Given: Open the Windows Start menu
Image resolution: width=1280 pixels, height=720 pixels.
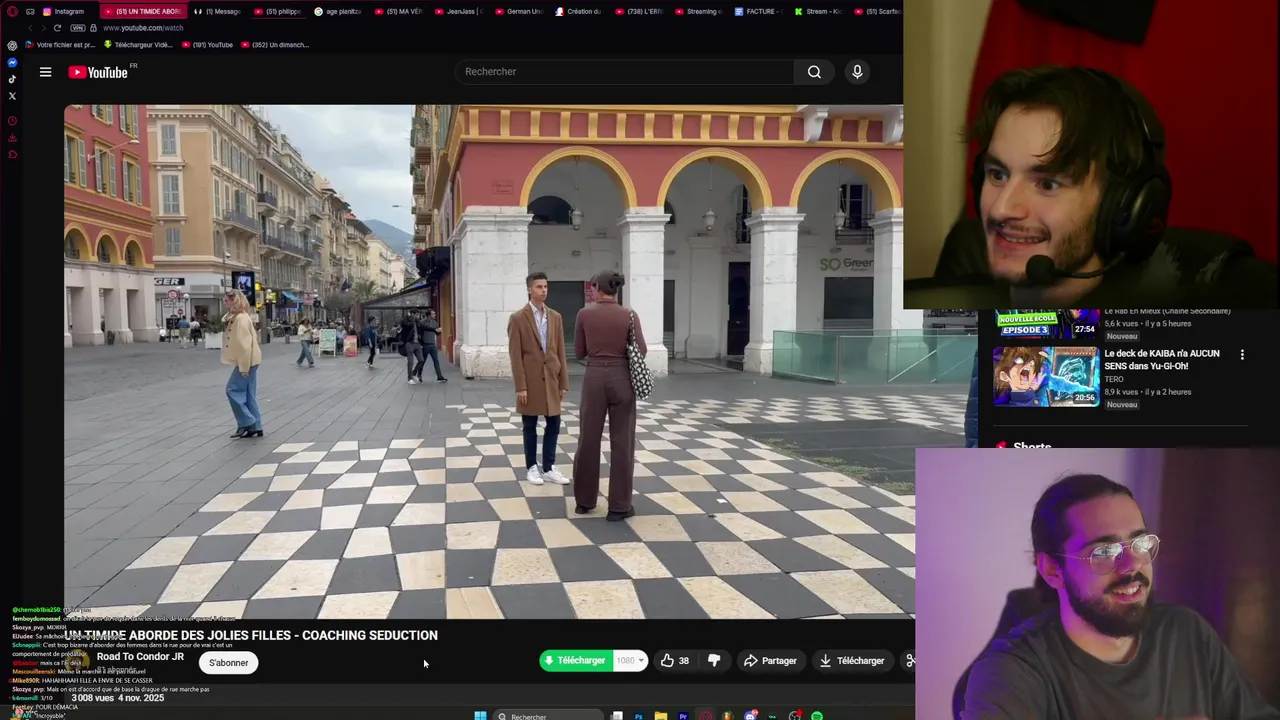Looking at the screenshot, I should point(480,716).
